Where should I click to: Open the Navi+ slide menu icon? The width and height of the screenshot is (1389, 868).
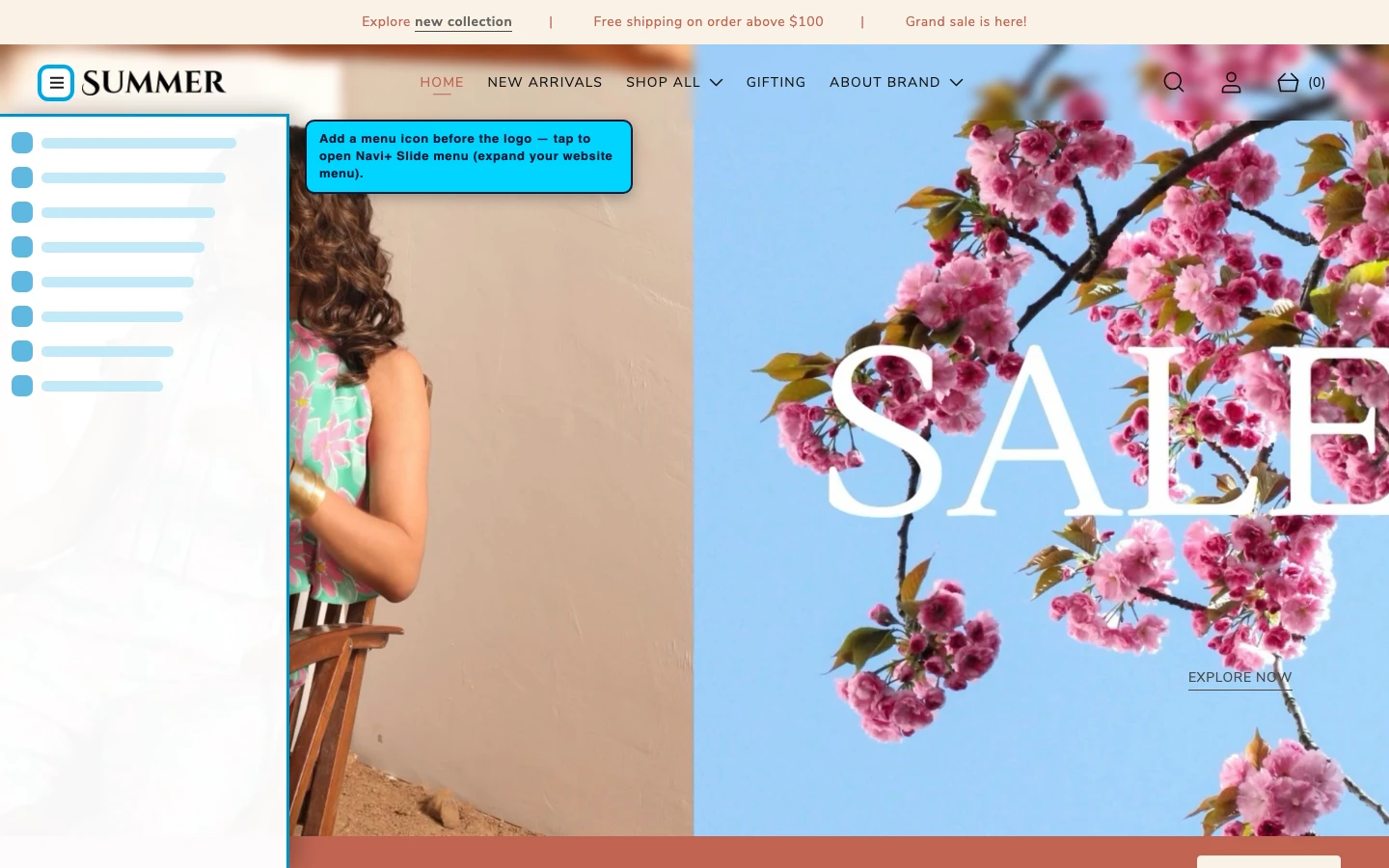coord(56,83)
